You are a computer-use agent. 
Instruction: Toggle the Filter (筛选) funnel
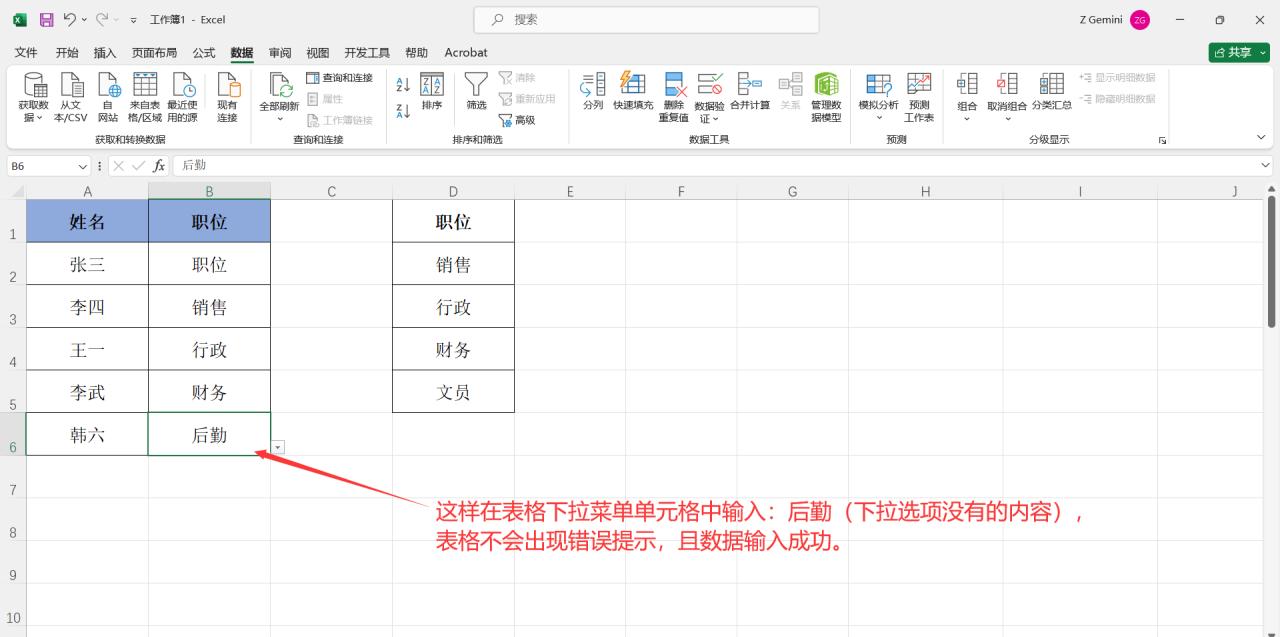(476, 92)
